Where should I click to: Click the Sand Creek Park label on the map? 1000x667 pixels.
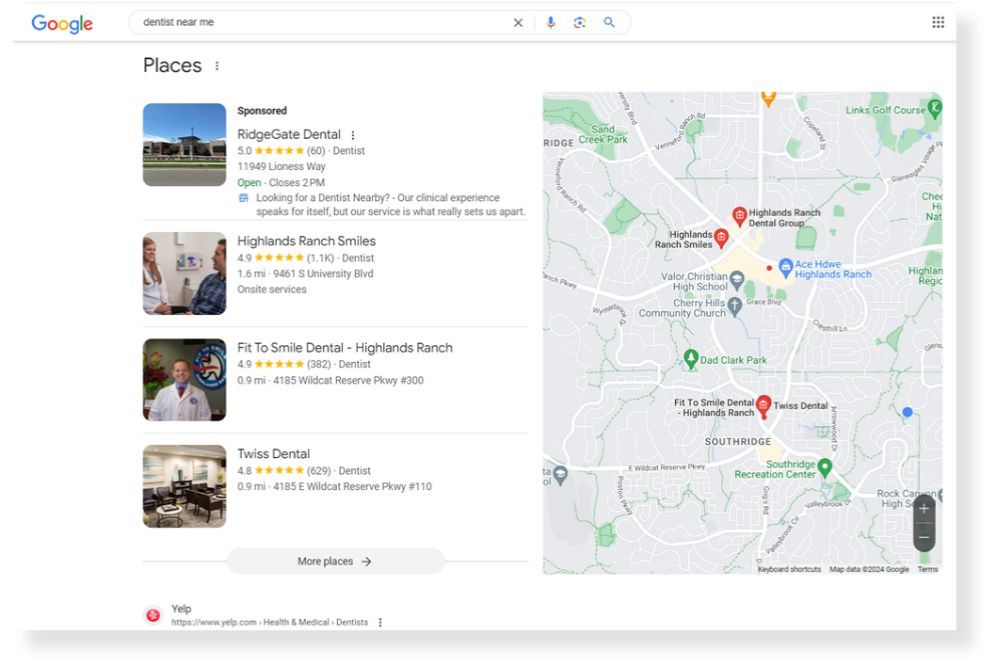(603, 134)
